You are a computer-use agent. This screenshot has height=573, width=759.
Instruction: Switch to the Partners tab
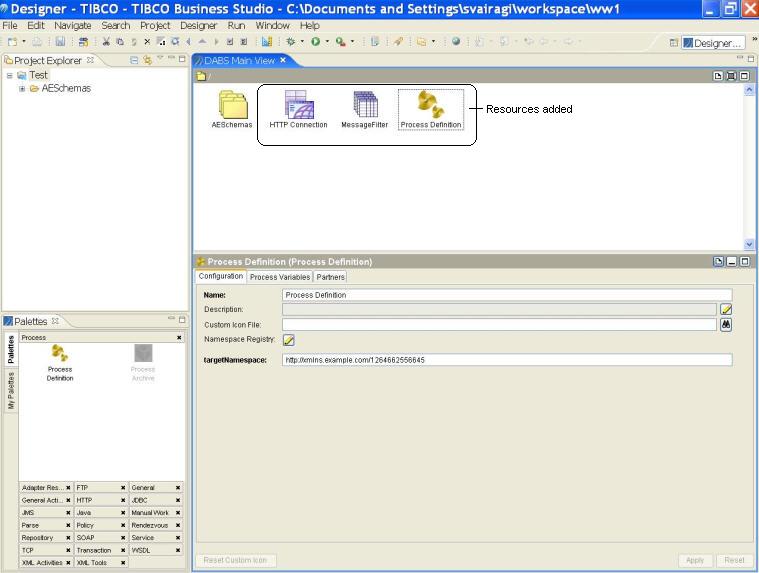click(331, 277)
